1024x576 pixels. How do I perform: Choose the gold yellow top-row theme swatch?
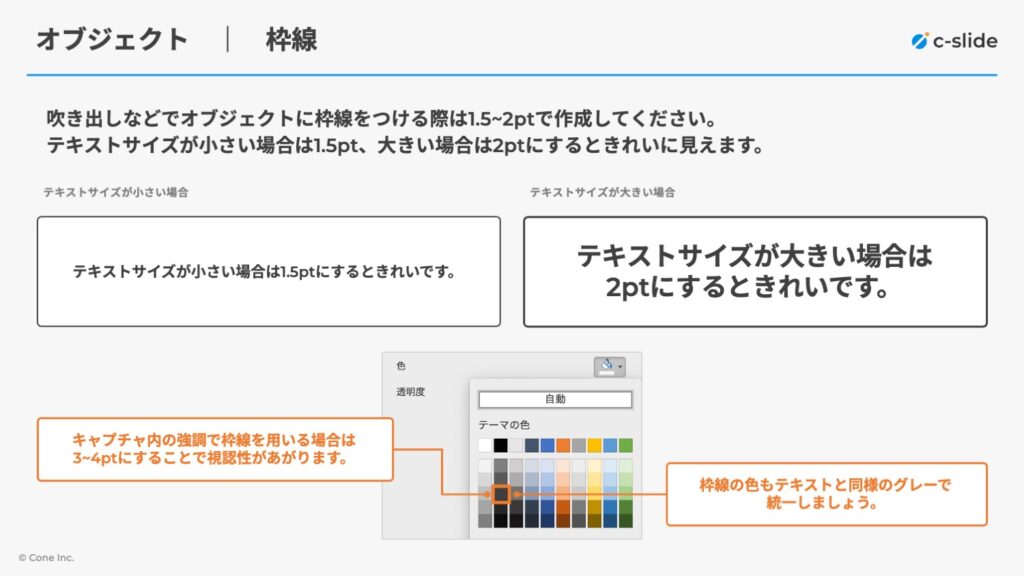594,445
